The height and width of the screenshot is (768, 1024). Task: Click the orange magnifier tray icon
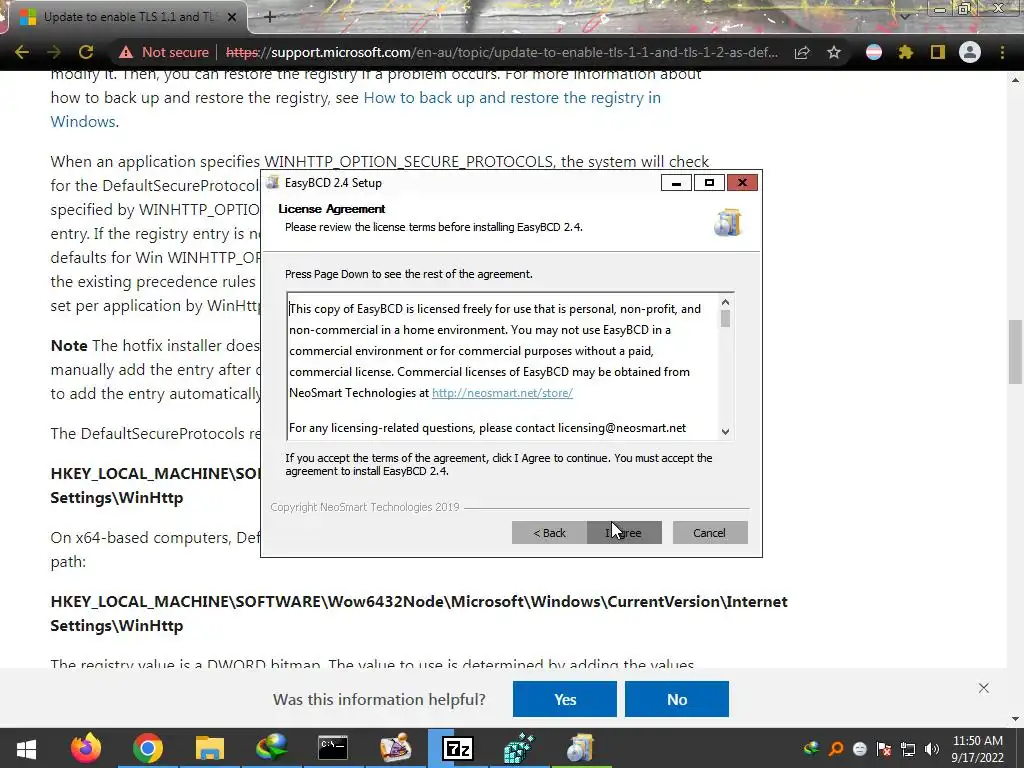pyautogui.click(x=836, y=749)
